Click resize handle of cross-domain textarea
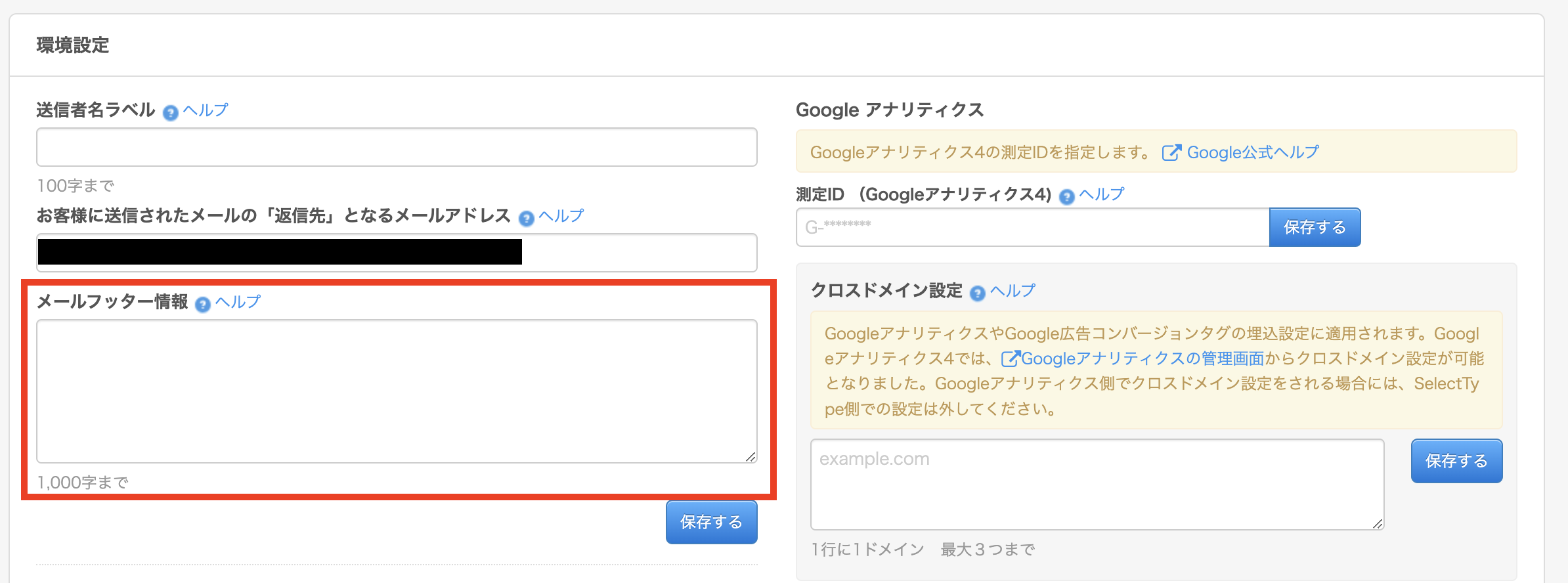 (1378, 523)
